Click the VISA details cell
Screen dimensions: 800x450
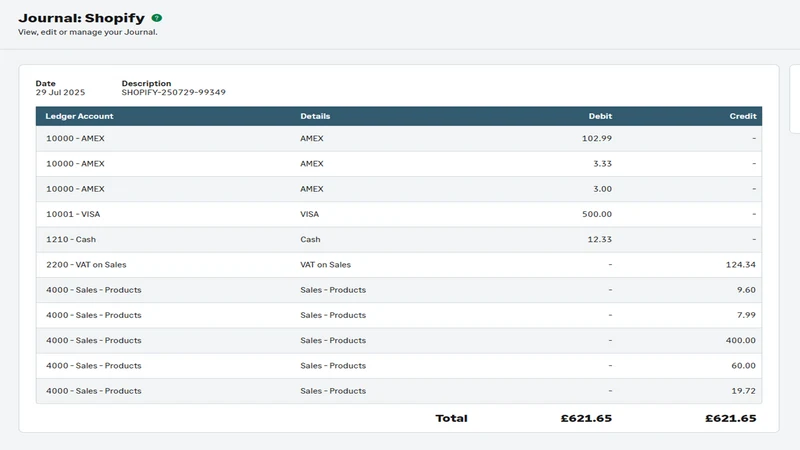click(309, 214)
